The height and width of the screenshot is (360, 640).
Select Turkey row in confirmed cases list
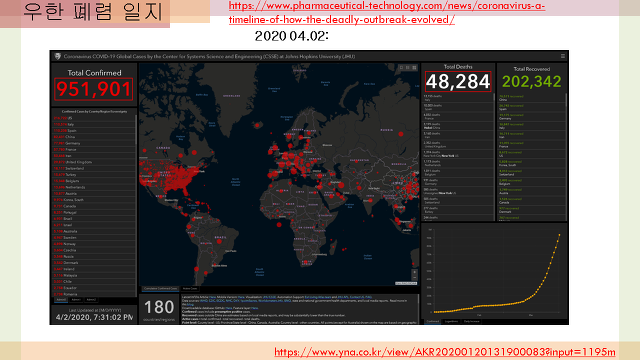pyautogui.click(x=94, y=175)
